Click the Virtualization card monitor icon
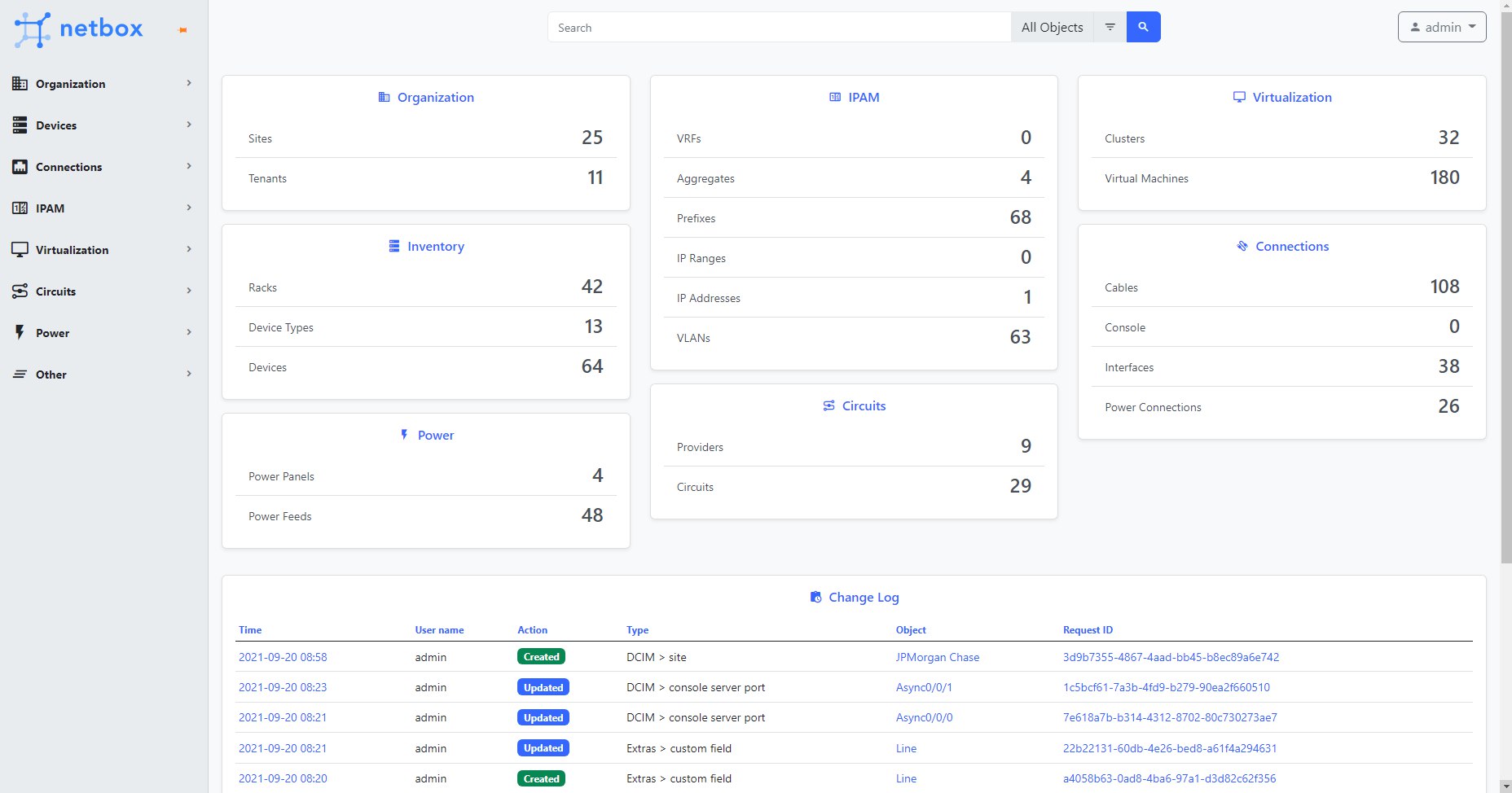 point(1239,97)
